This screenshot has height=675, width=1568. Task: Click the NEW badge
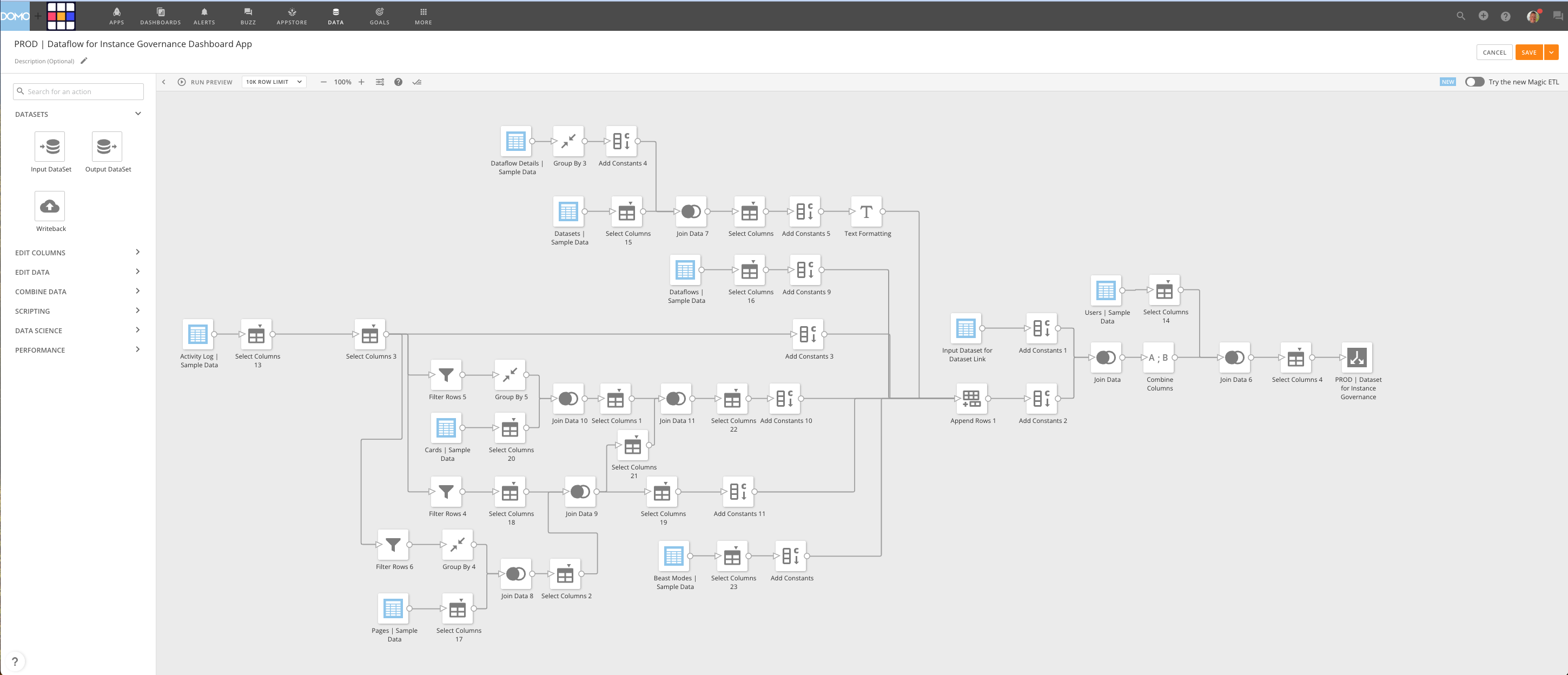point(1447,82)
